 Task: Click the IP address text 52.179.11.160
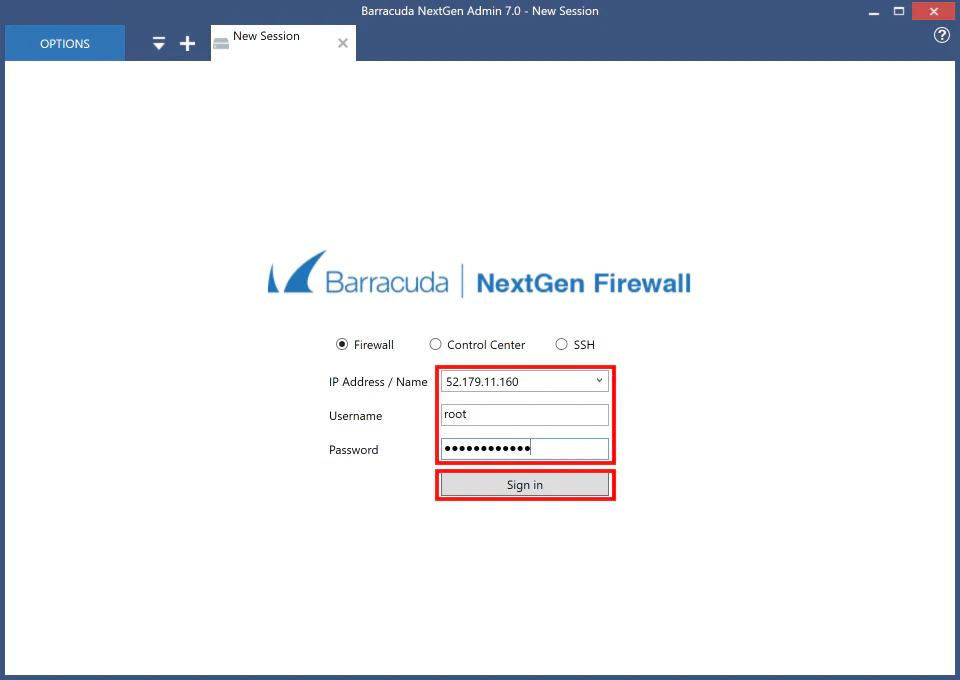pyautogui.click(x=482, y=382)
